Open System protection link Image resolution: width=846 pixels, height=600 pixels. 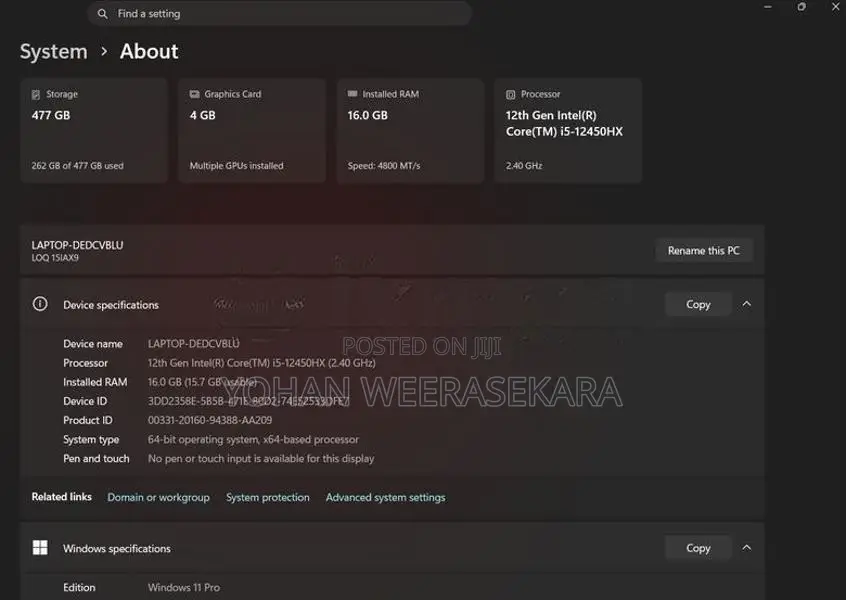pyautogui.click(x=268, y=497)
